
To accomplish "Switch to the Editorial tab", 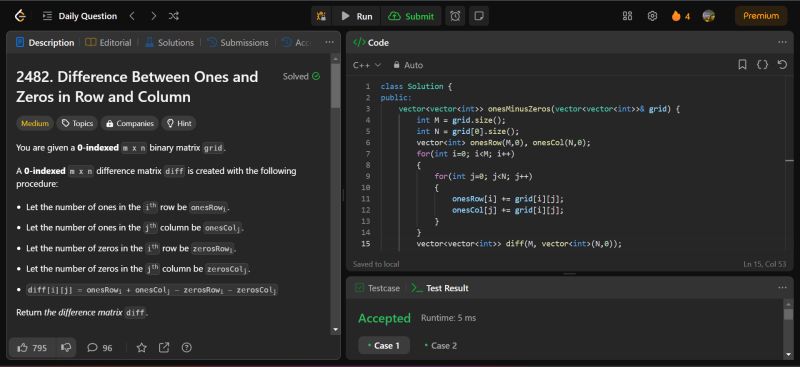I will (108, 43).
